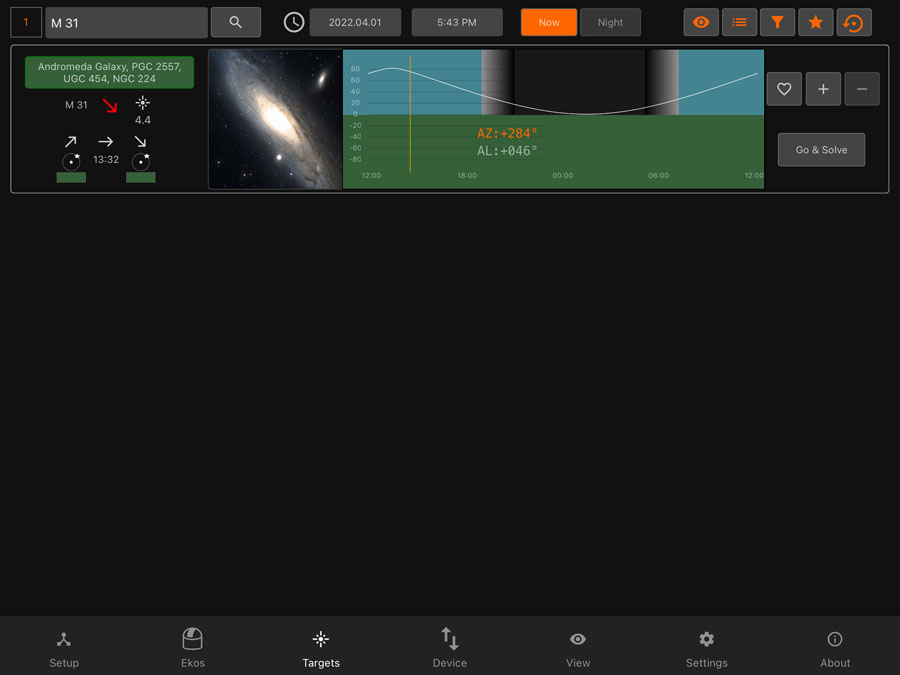The height and width of the screenshot is (675, 900).
Task: Open the About tab
Action: [x=835, y=649]
